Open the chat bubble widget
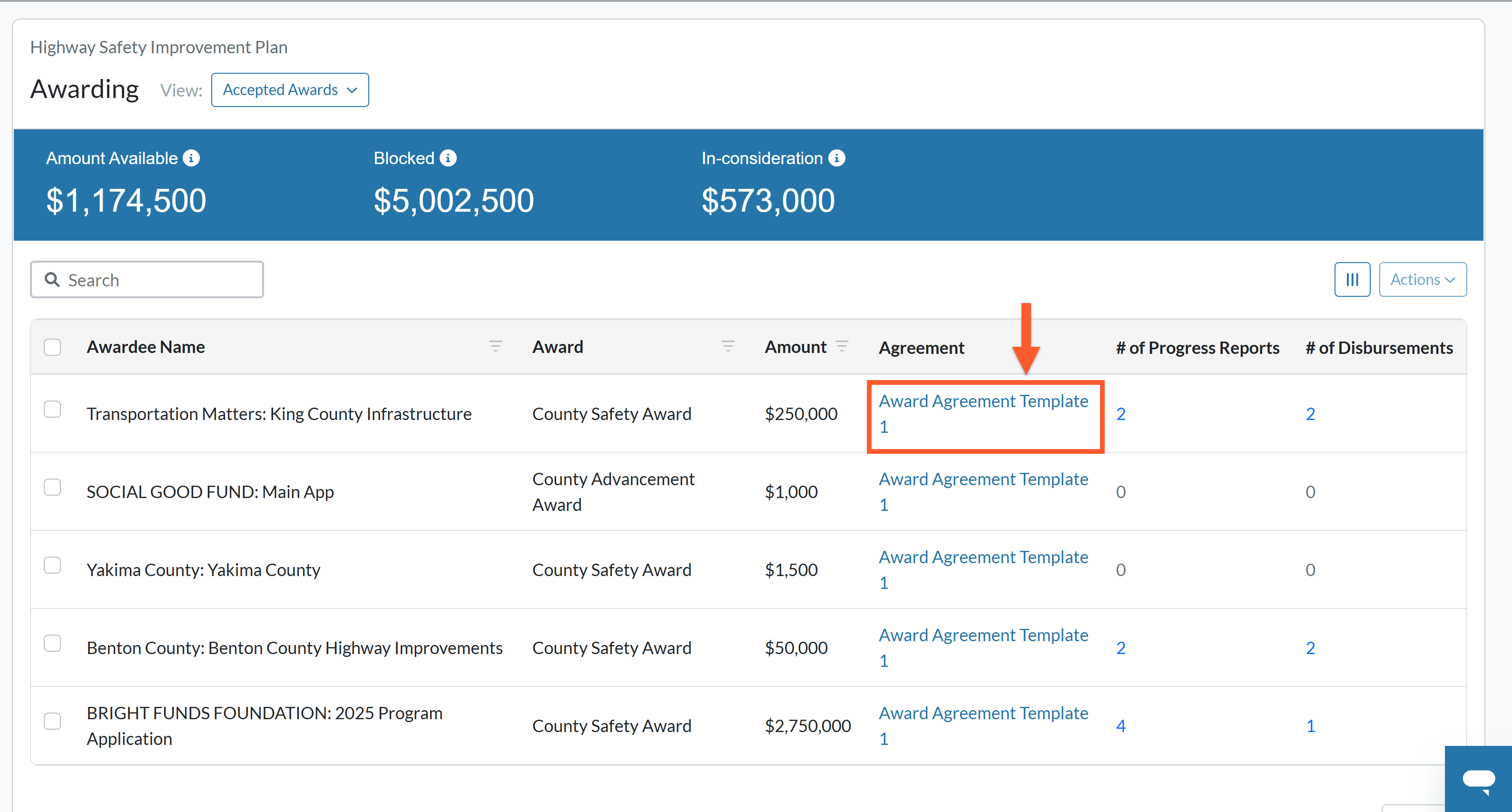 pos(1478,779)
